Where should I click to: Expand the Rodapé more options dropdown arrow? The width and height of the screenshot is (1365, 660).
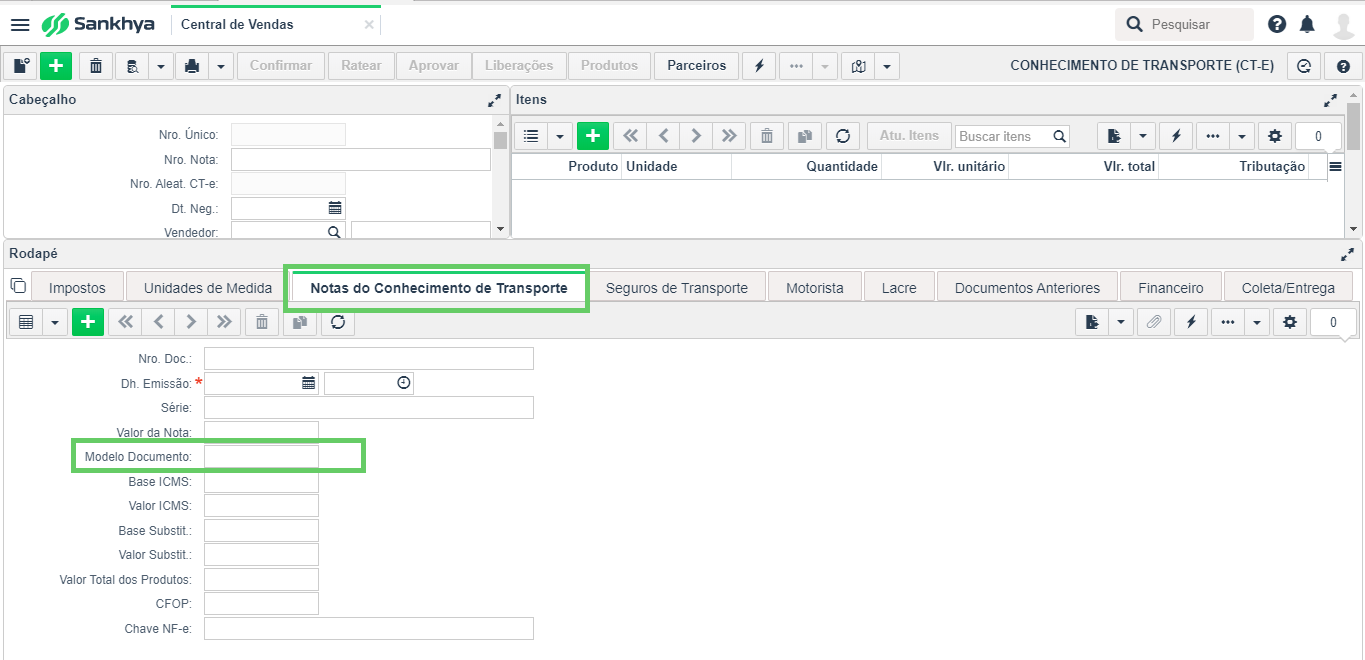click(1257, 322)
